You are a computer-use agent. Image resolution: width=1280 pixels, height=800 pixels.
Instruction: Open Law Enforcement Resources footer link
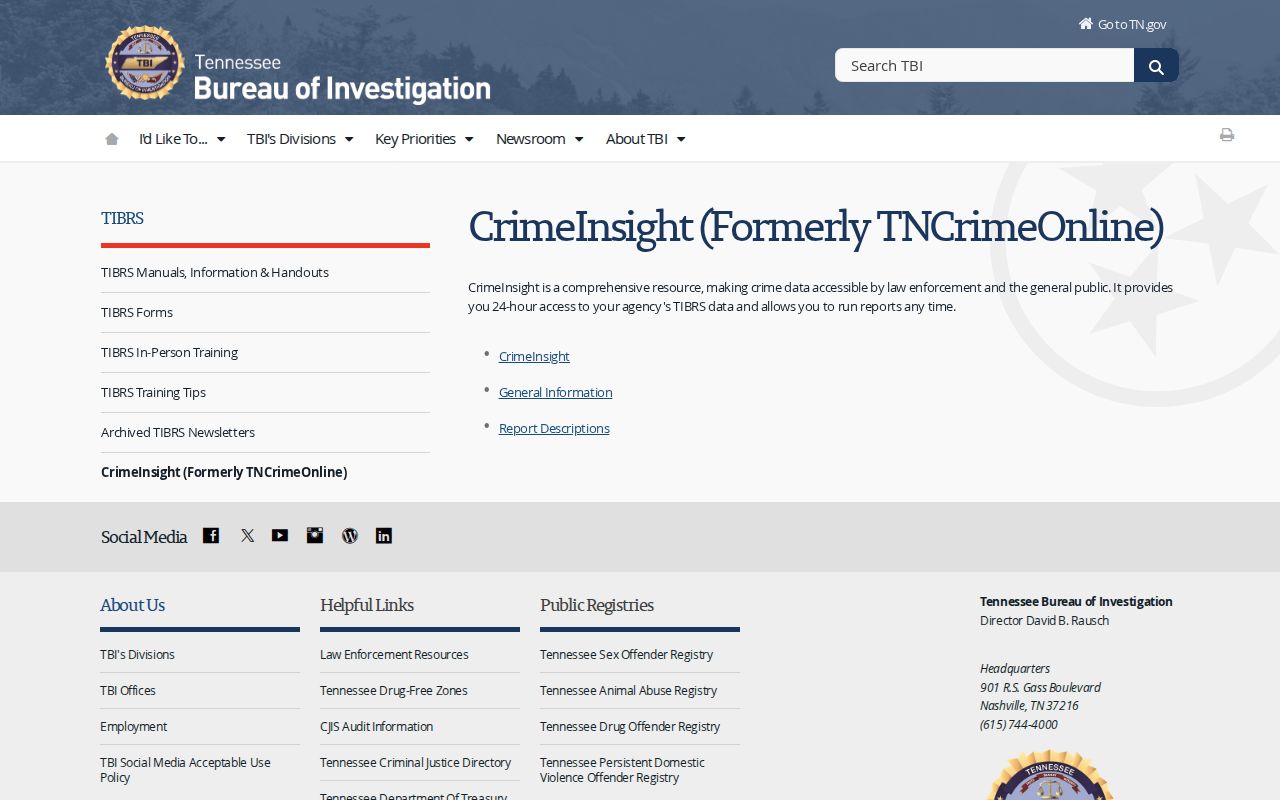[x=394, y=654]
